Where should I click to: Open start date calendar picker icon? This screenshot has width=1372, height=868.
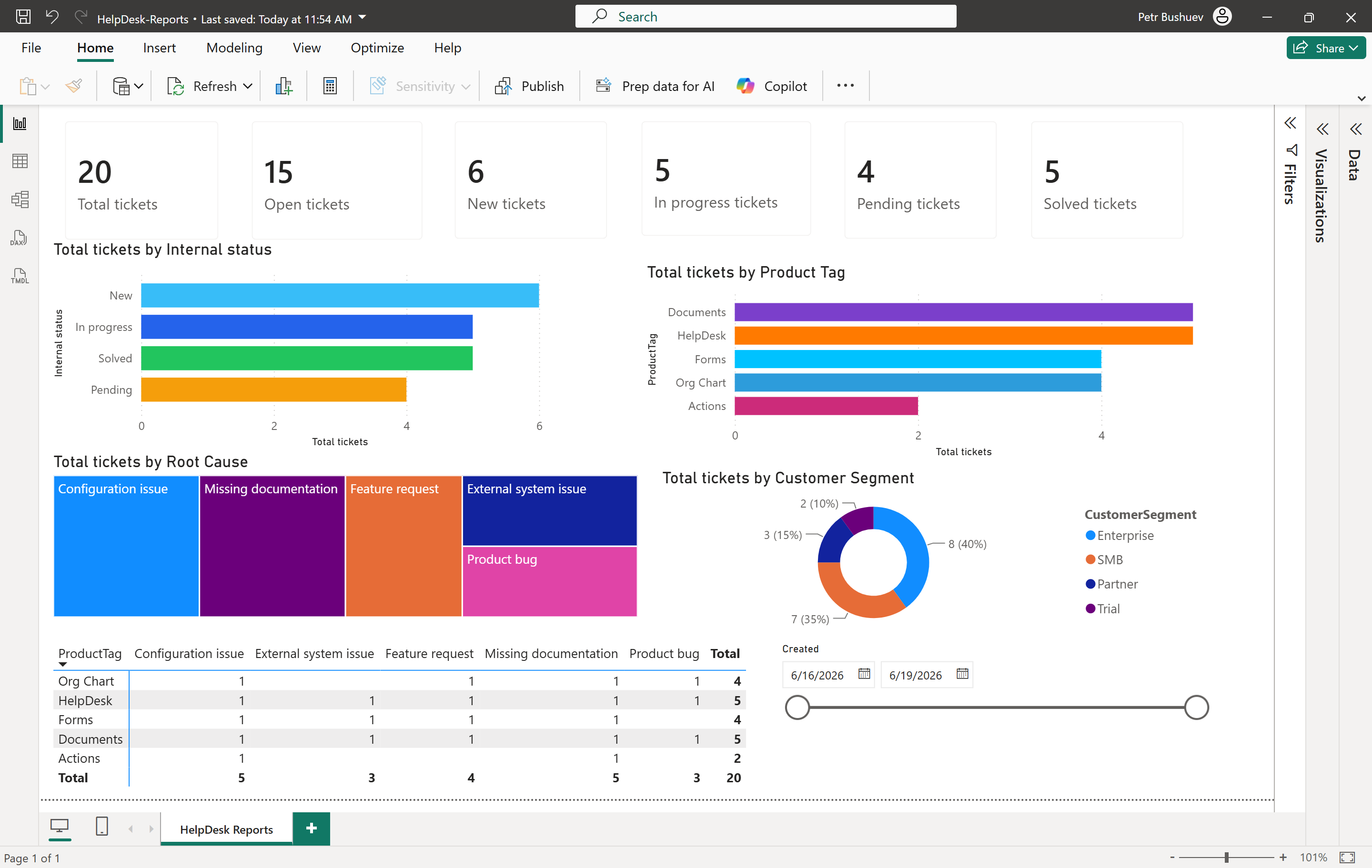click(864, 674)
